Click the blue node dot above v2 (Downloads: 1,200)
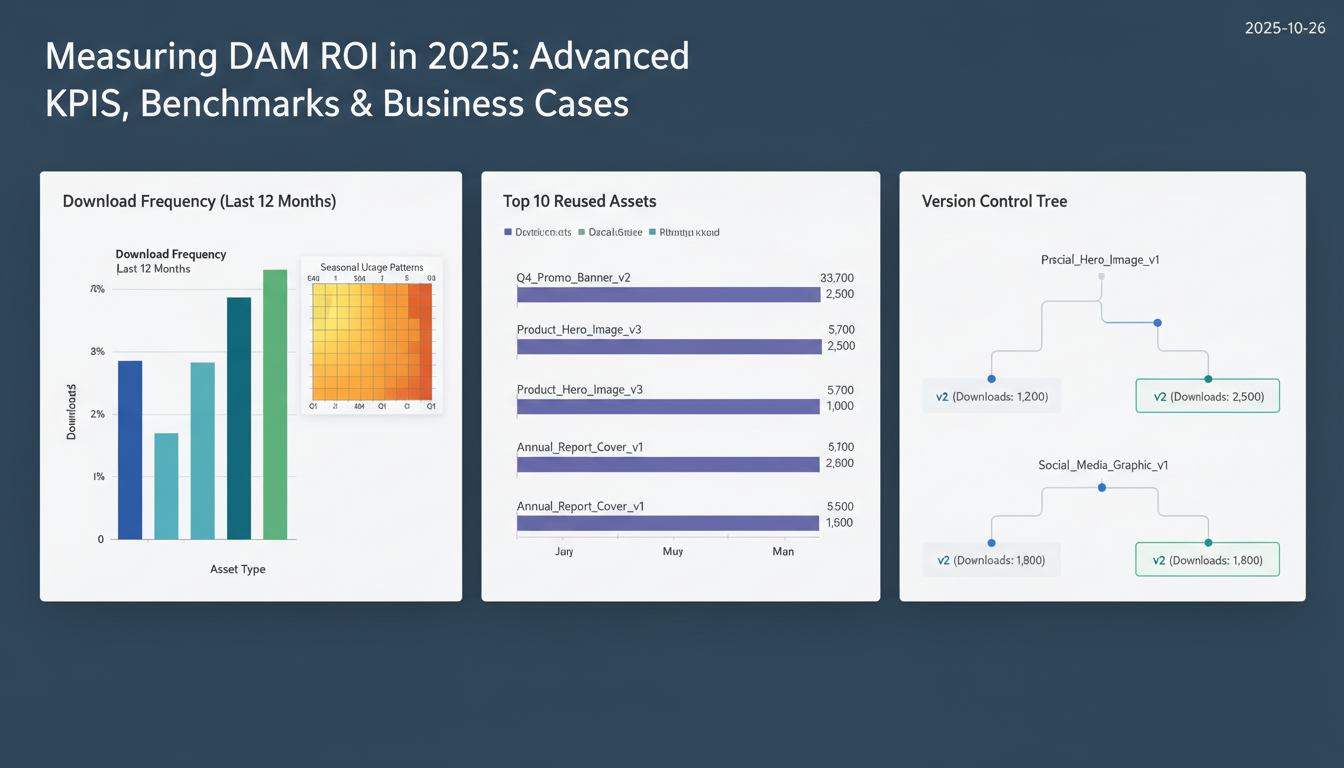Viewport: 1344px width, 768px height. (991, 378)
